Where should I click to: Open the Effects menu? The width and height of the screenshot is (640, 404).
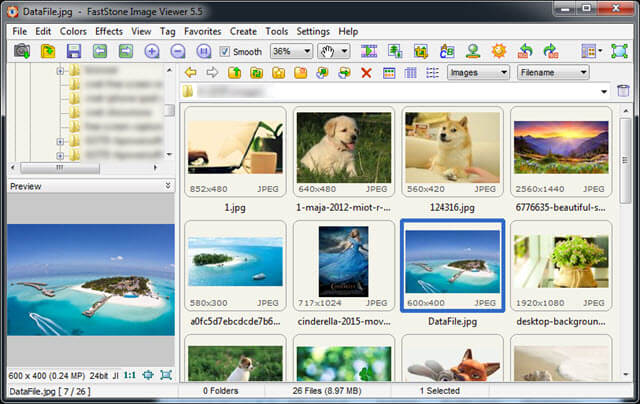coord(109,31)
